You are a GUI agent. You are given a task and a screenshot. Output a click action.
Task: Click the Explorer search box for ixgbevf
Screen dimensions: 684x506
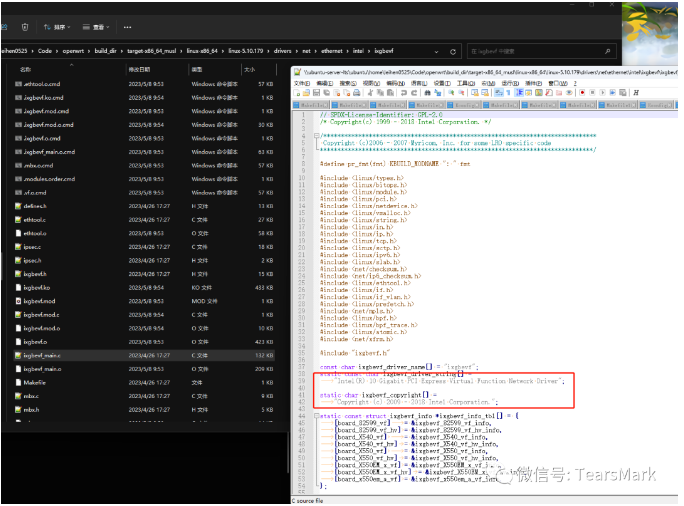[541, 51]
